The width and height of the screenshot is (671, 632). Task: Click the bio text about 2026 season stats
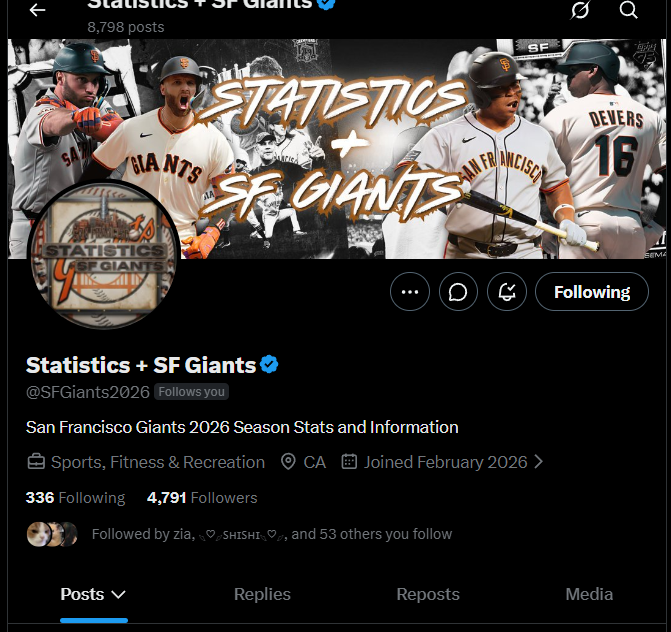pyautogui.click(x=242, y=427)
